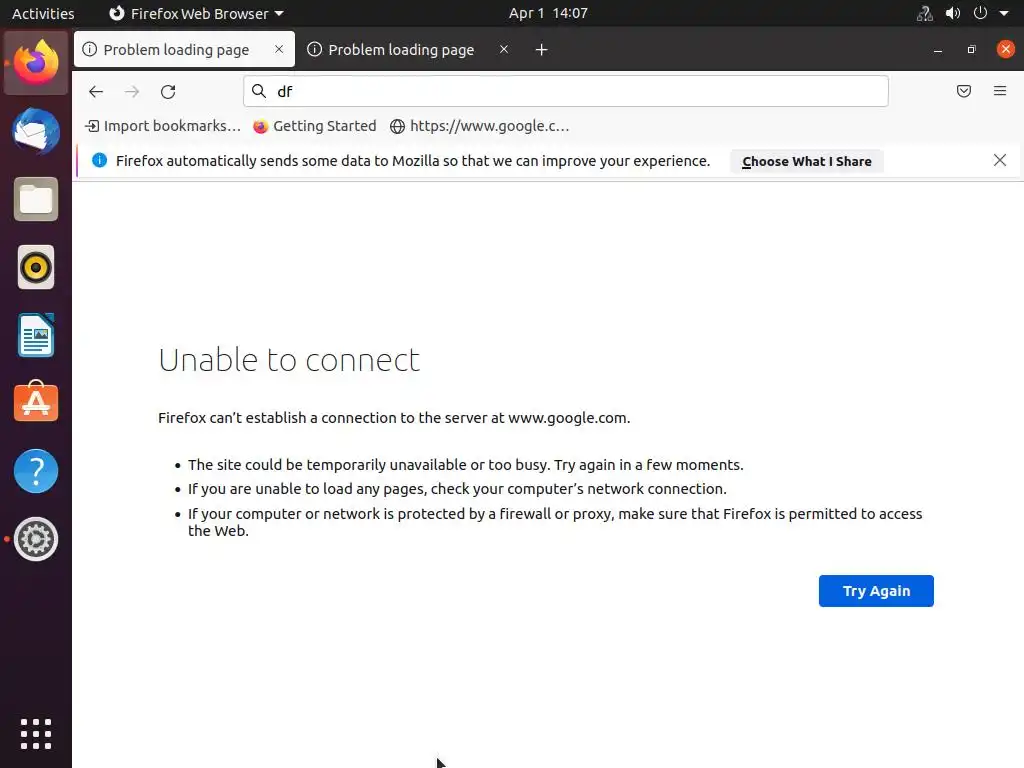This screenshot has height=768, width=1024.
Task: Close the Firefox window
Action: coord(1005,49)
